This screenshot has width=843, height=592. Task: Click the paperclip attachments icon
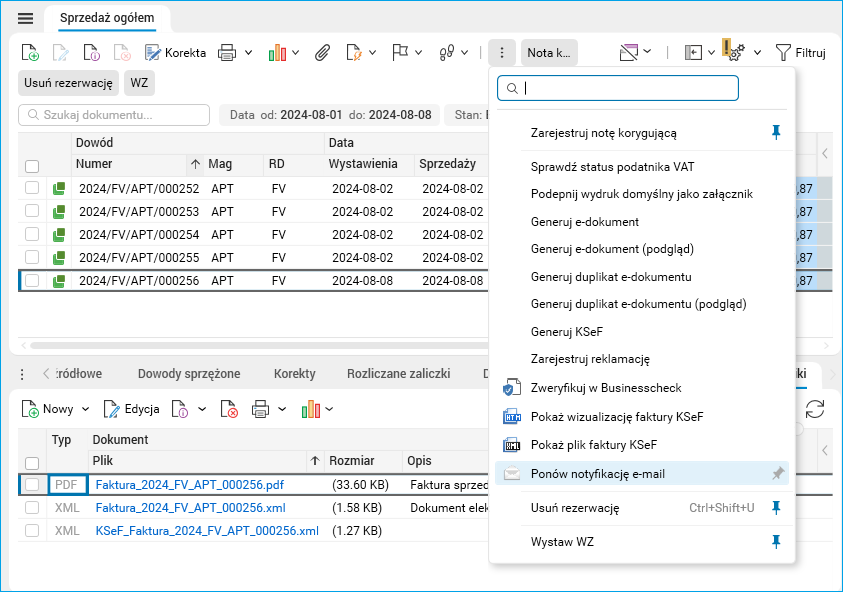click(322, 53)
